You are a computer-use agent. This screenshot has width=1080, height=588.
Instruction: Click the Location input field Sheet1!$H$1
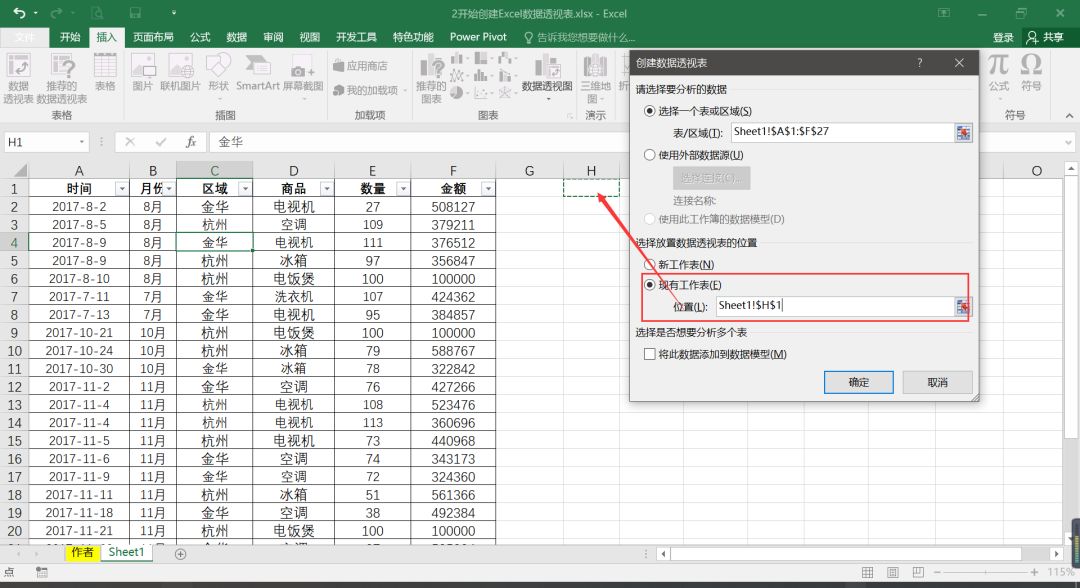835,306
